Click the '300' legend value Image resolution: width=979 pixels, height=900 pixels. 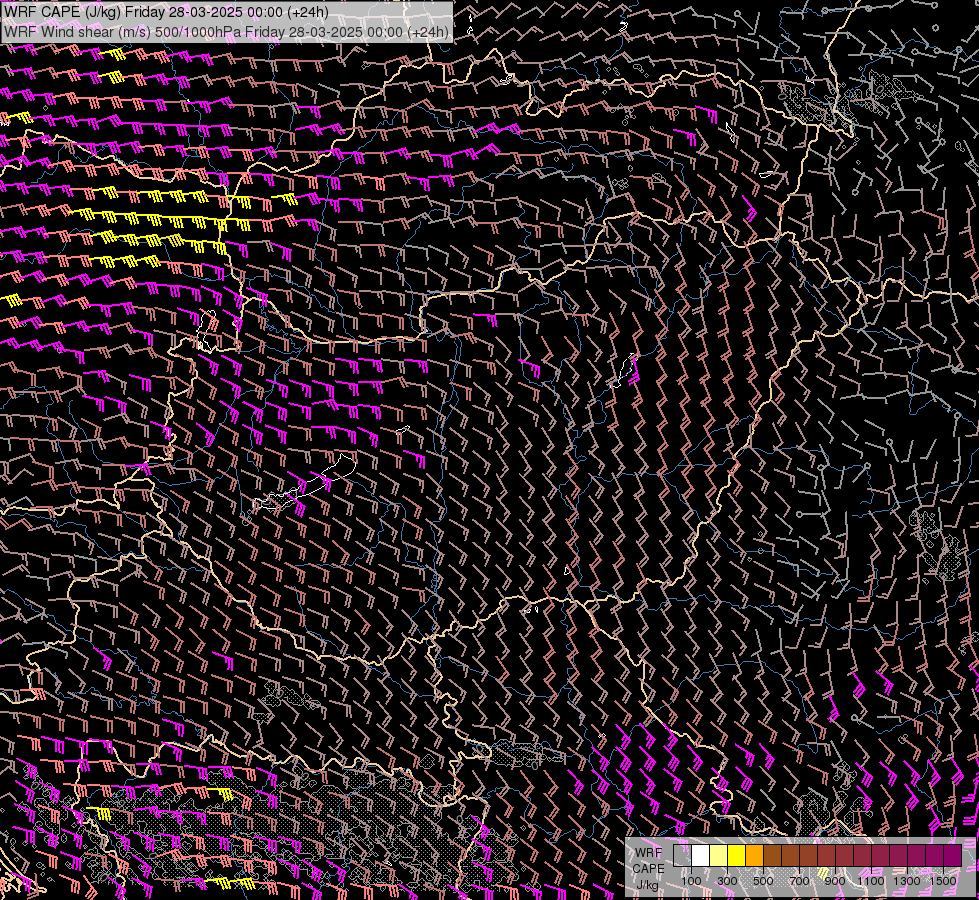(727, 881)
